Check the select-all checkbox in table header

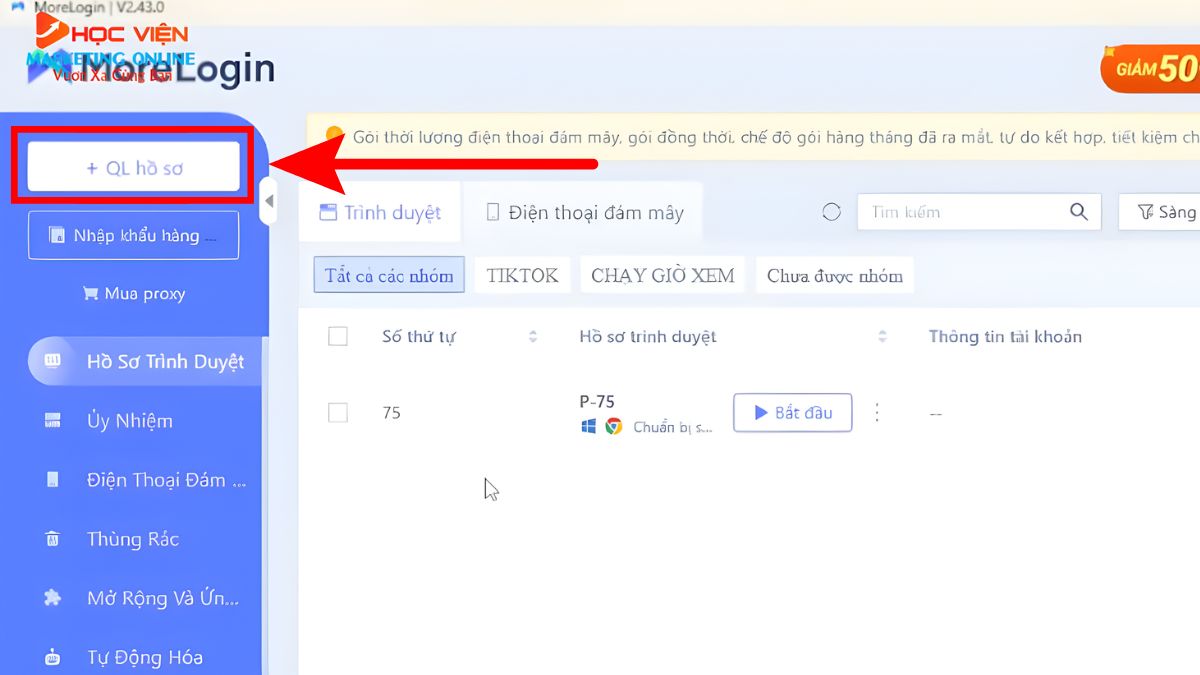point(337,336)
